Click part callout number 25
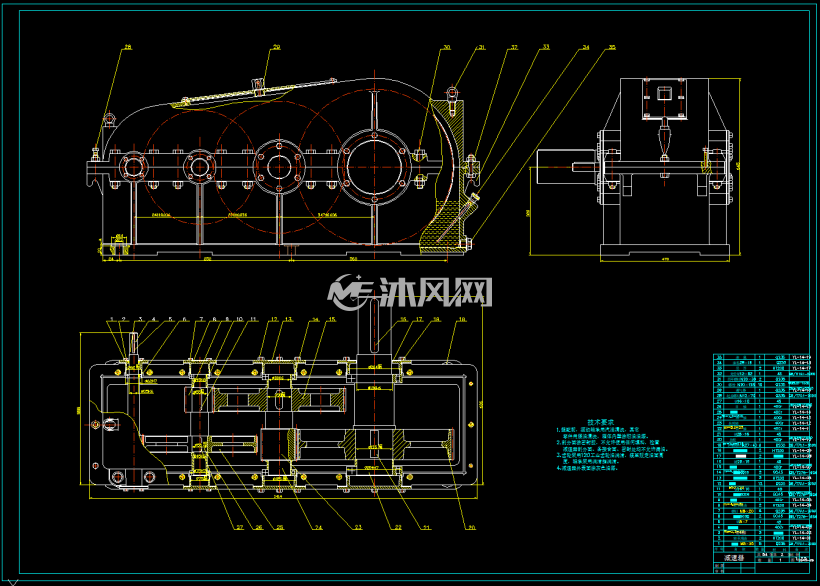Viewport: 820px width, 586px height. tap(280, 527)
